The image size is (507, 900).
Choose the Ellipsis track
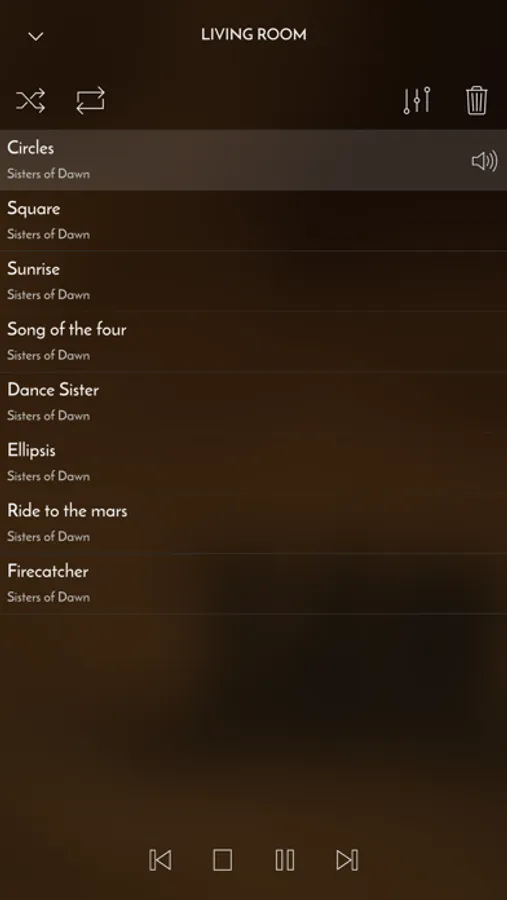[x=253, y=463]
